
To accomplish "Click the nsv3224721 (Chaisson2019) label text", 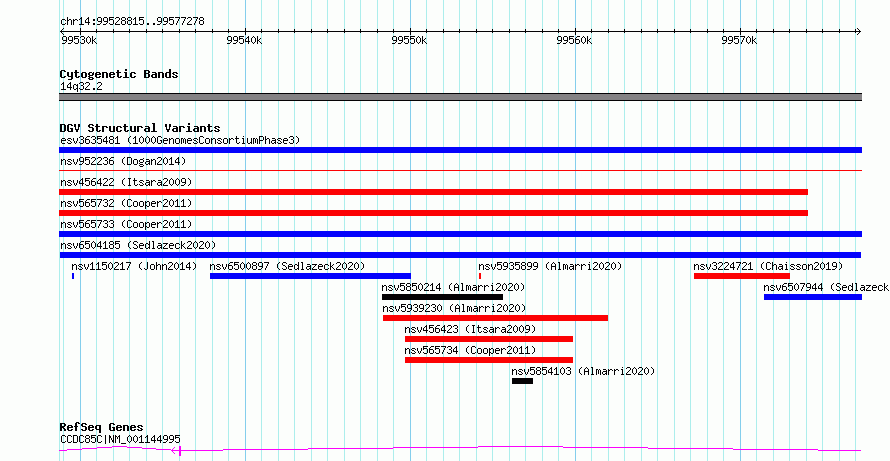I will tap(769, 266).
